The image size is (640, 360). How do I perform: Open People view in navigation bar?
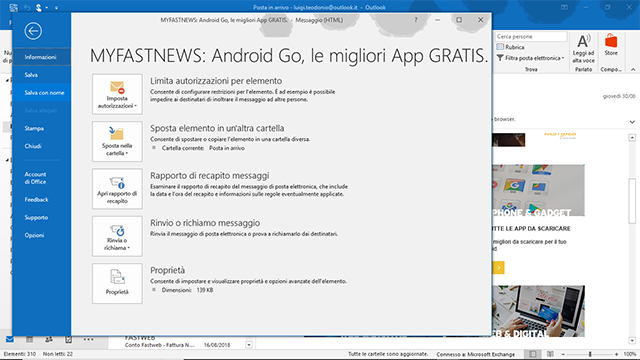point(49,339)
